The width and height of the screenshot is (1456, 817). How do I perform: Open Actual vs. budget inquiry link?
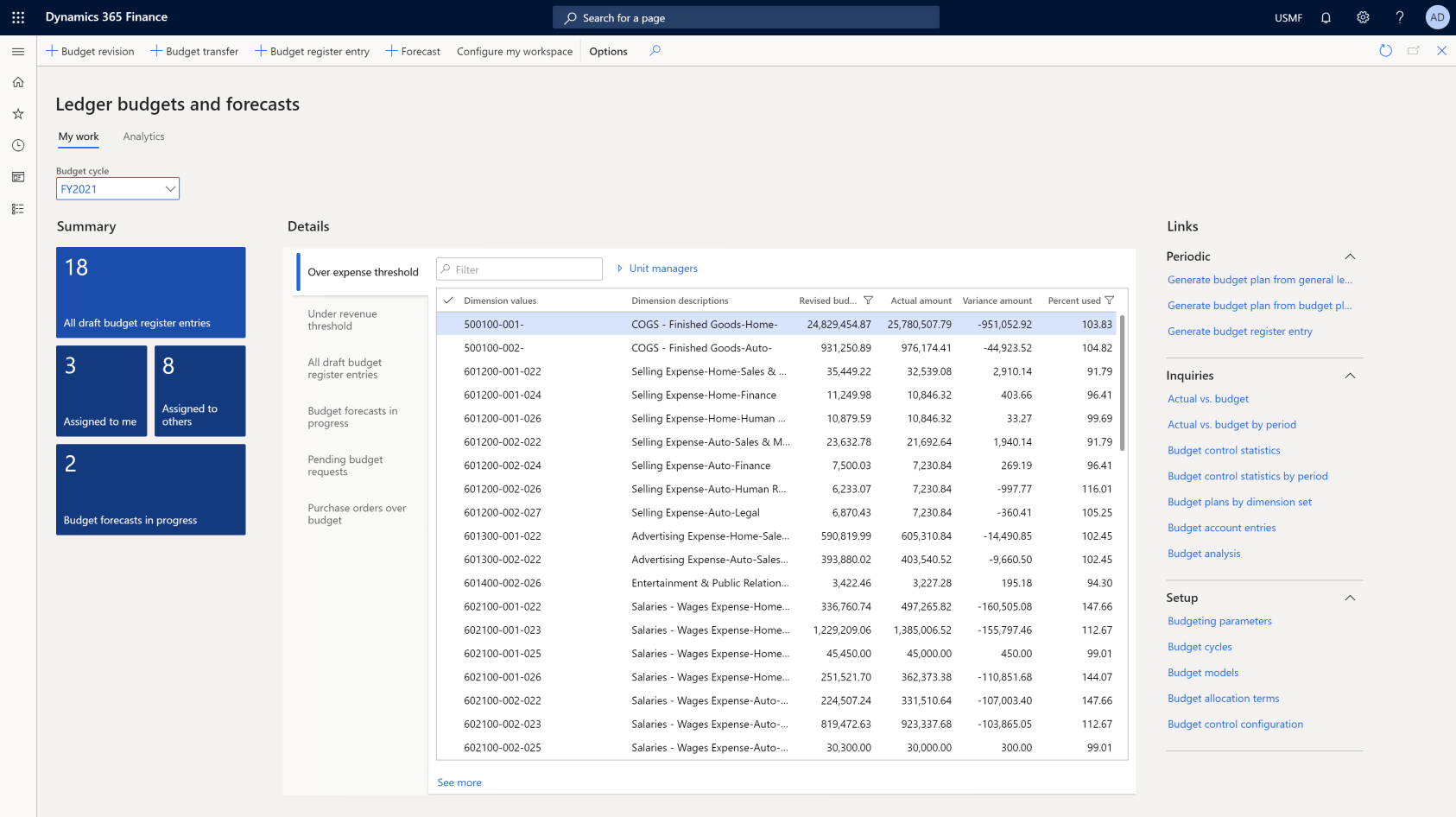tap(1207, 399)
